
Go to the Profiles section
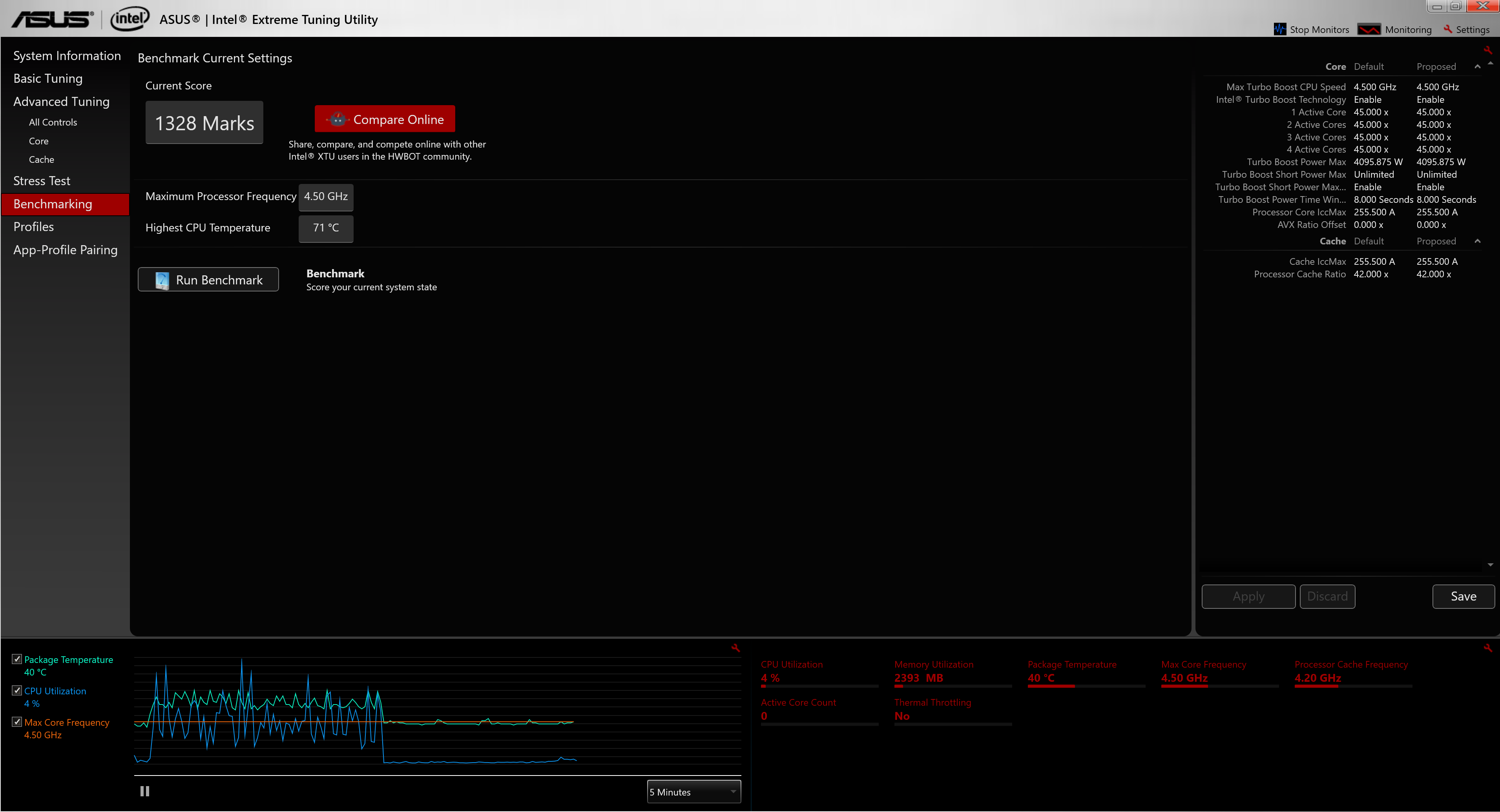pyautogui.click(x=34, y=227)
